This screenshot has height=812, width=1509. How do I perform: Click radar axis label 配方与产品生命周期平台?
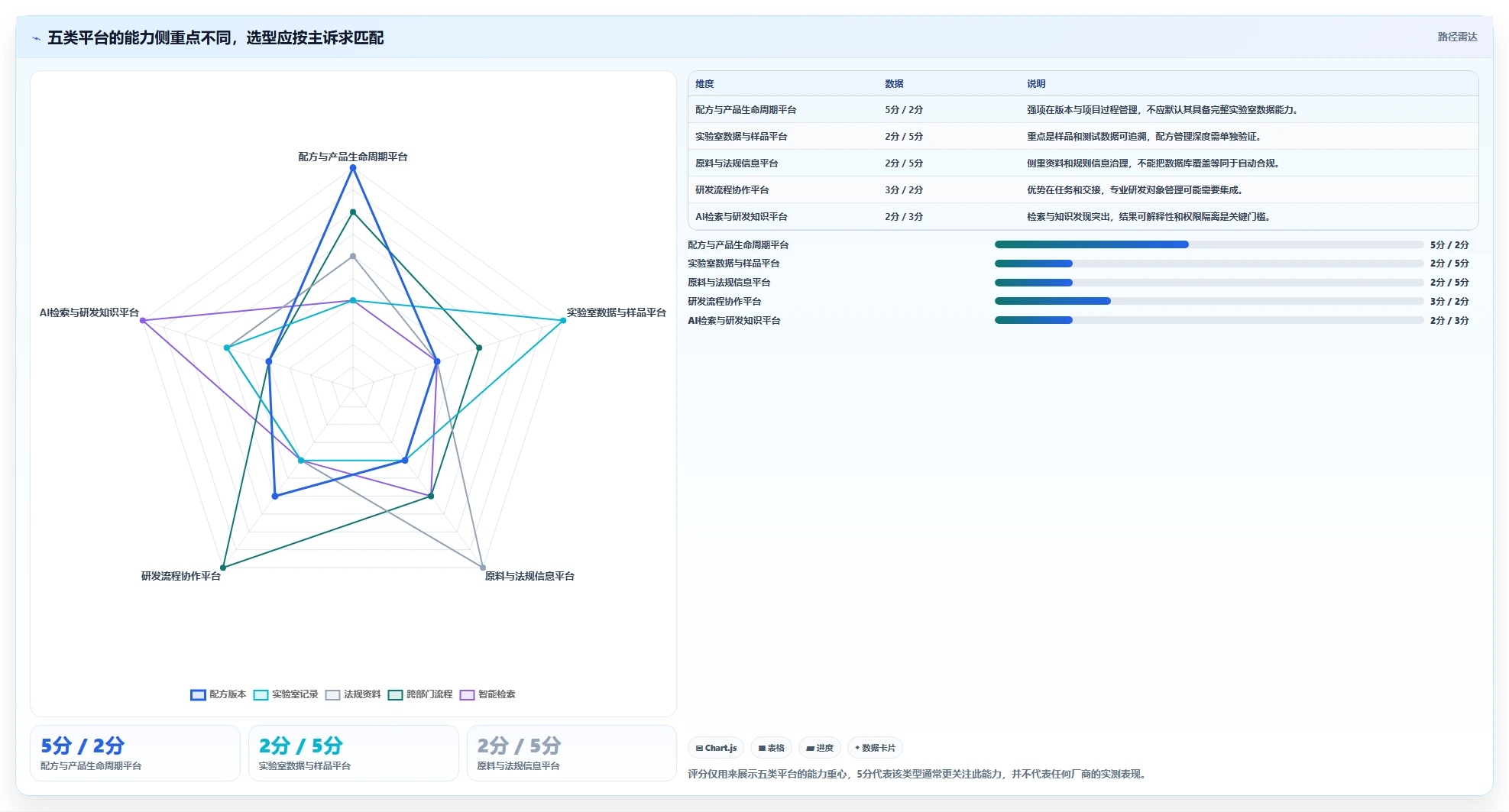click(353, 157)
